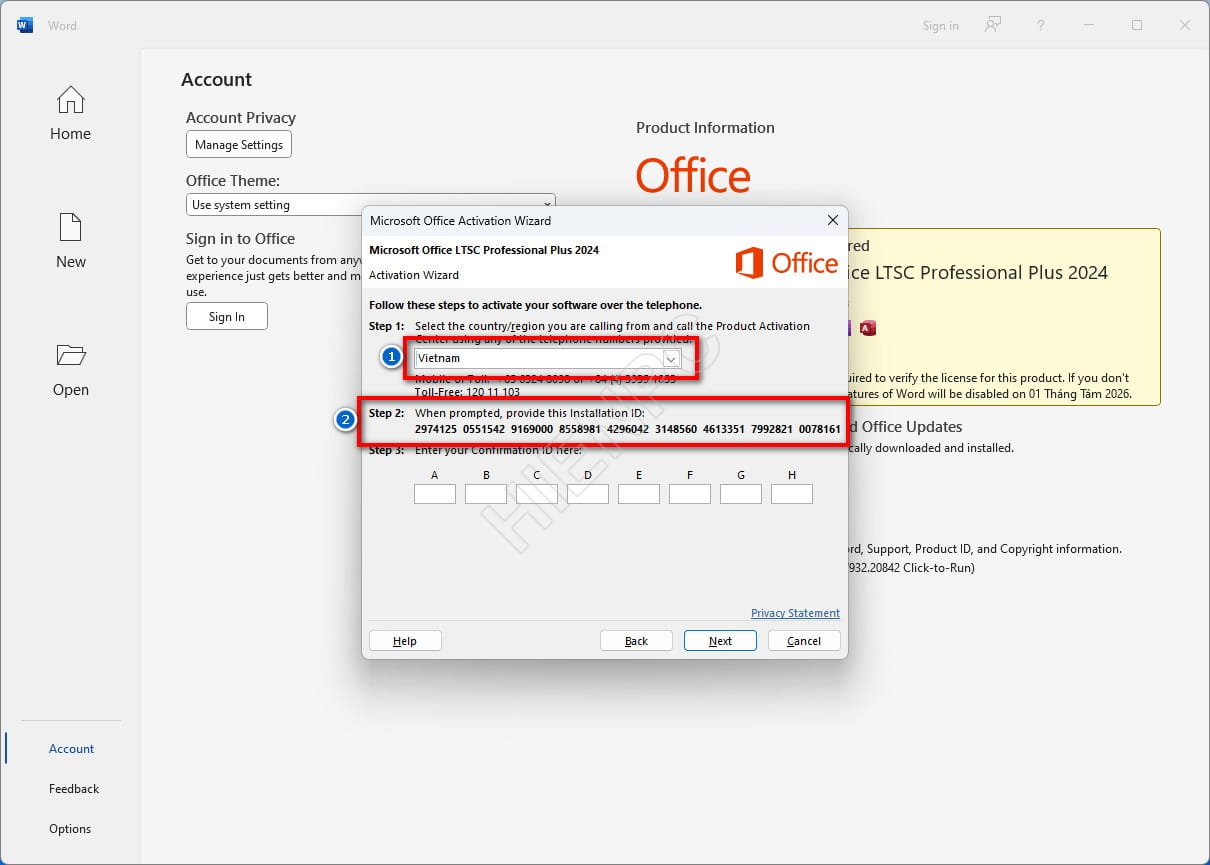Screen dimensions: 1210x865
Task: Open the Office Theme dropdown
Action: coord(370,204)
